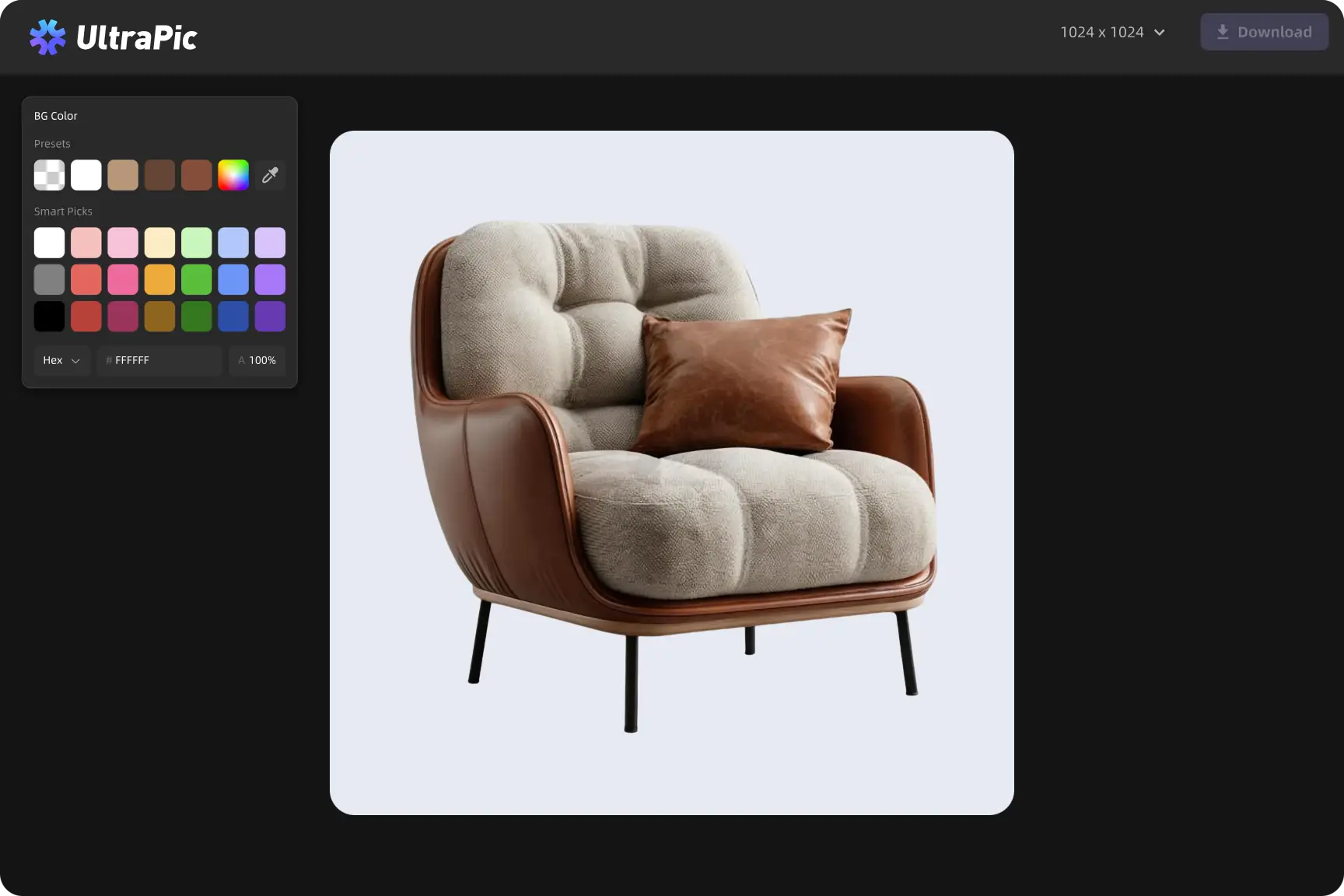Click the hex value FFFFFF input field
Screen dimensions: 1344x896
(x=159, y=360)
